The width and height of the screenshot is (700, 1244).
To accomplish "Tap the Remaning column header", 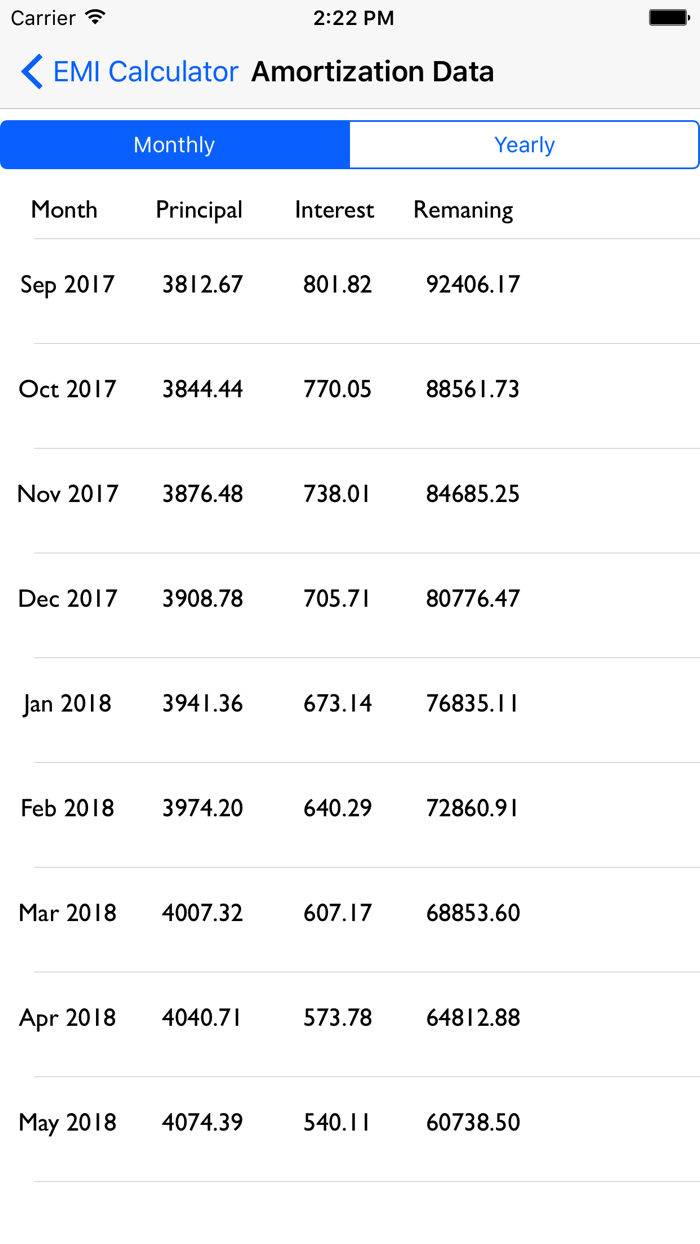I will coord(463,210).
